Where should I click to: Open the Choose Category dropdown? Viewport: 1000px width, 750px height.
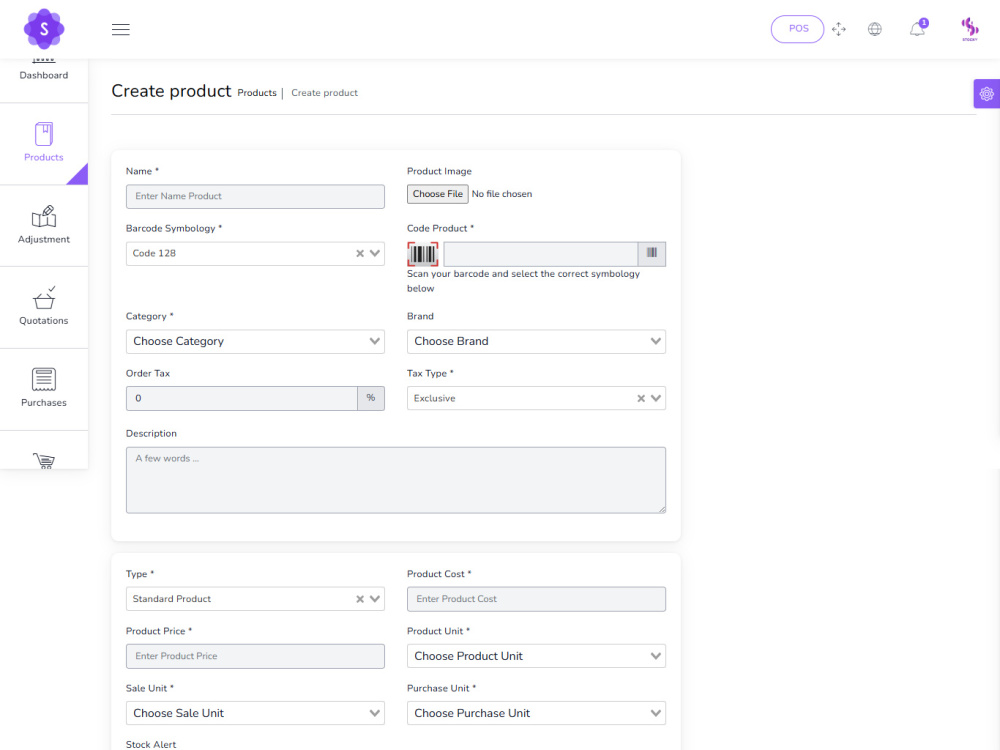click(255, 341)
